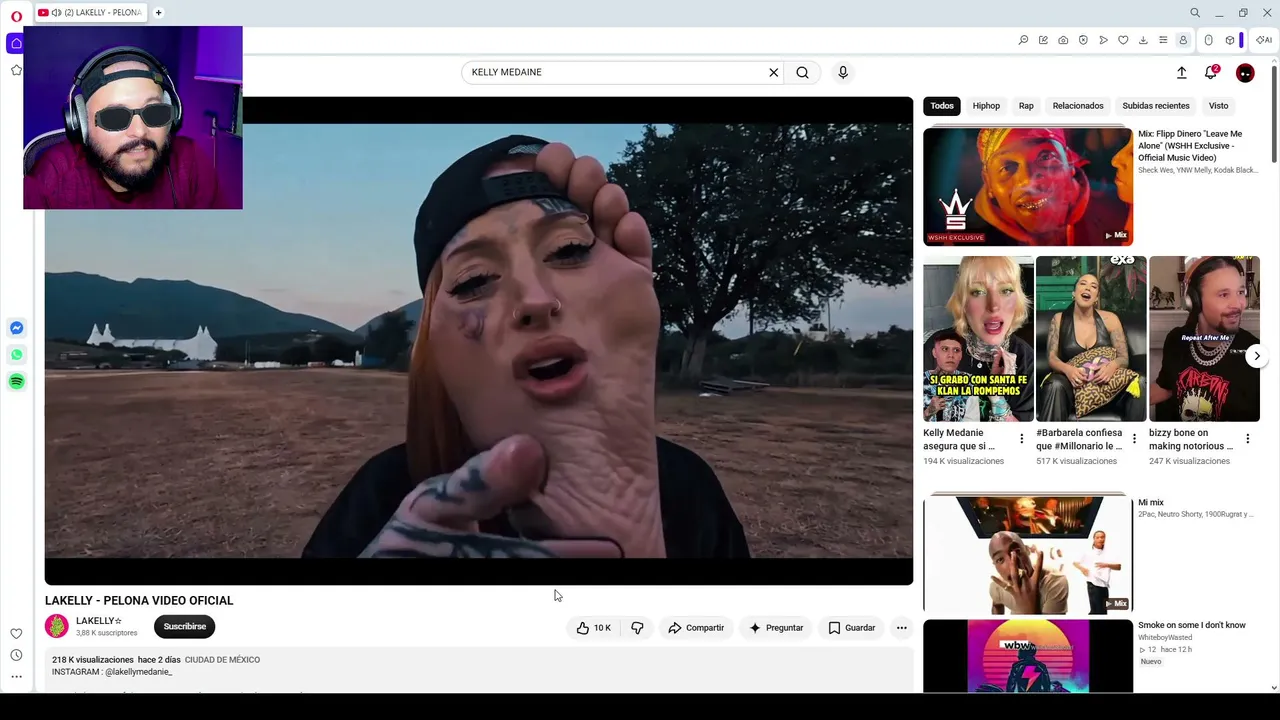The image size is (1280, 720).
Task: Open browser downloads icon
Action: coord(1143,40)
